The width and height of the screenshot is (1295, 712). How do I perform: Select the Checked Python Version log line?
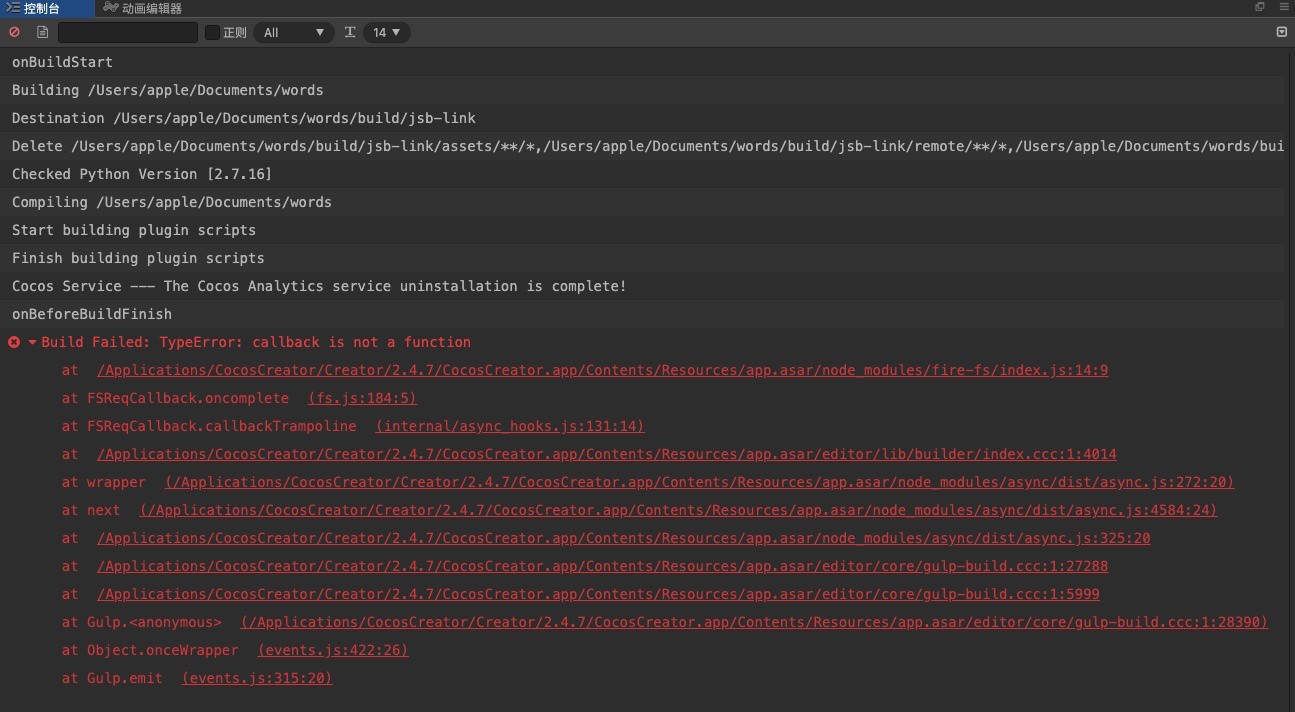click(x=142, y=174)
